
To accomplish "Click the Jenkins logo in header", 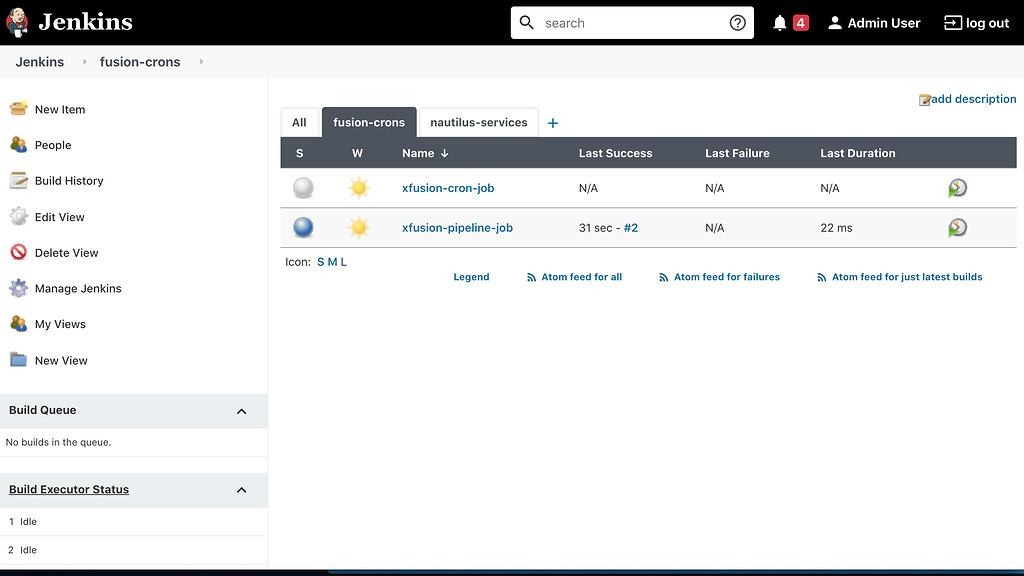I will click(18, 22).
